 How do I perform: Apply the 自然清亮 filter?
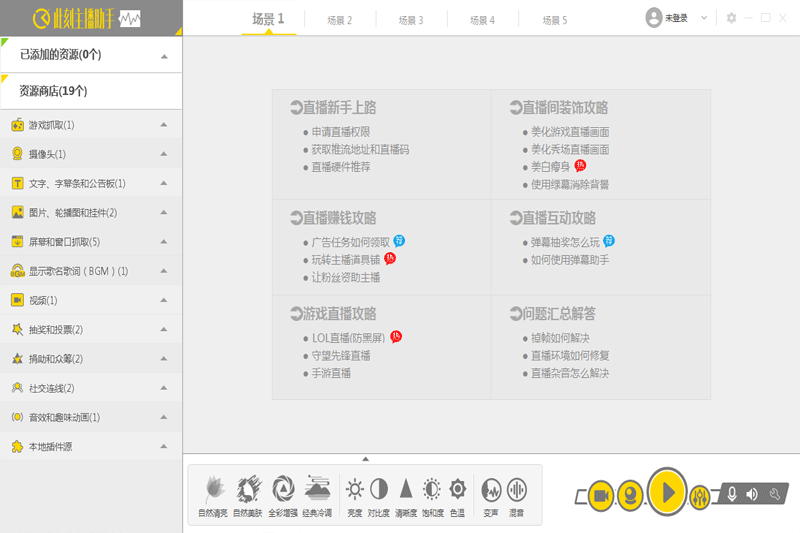pyautogui.click(x=212, y=495)
